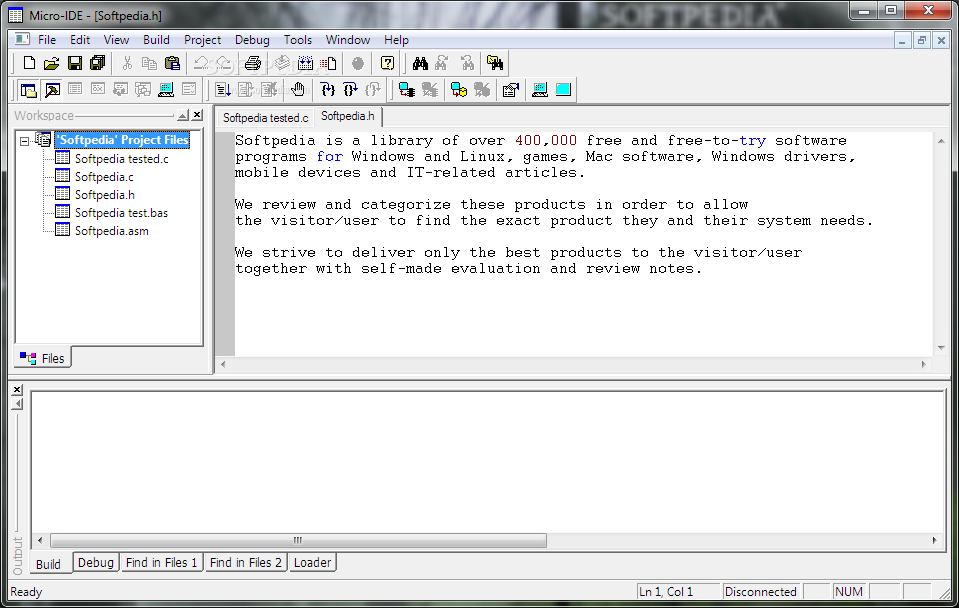Switch to the Softpedia tested.c editor tab

point(265,117)
